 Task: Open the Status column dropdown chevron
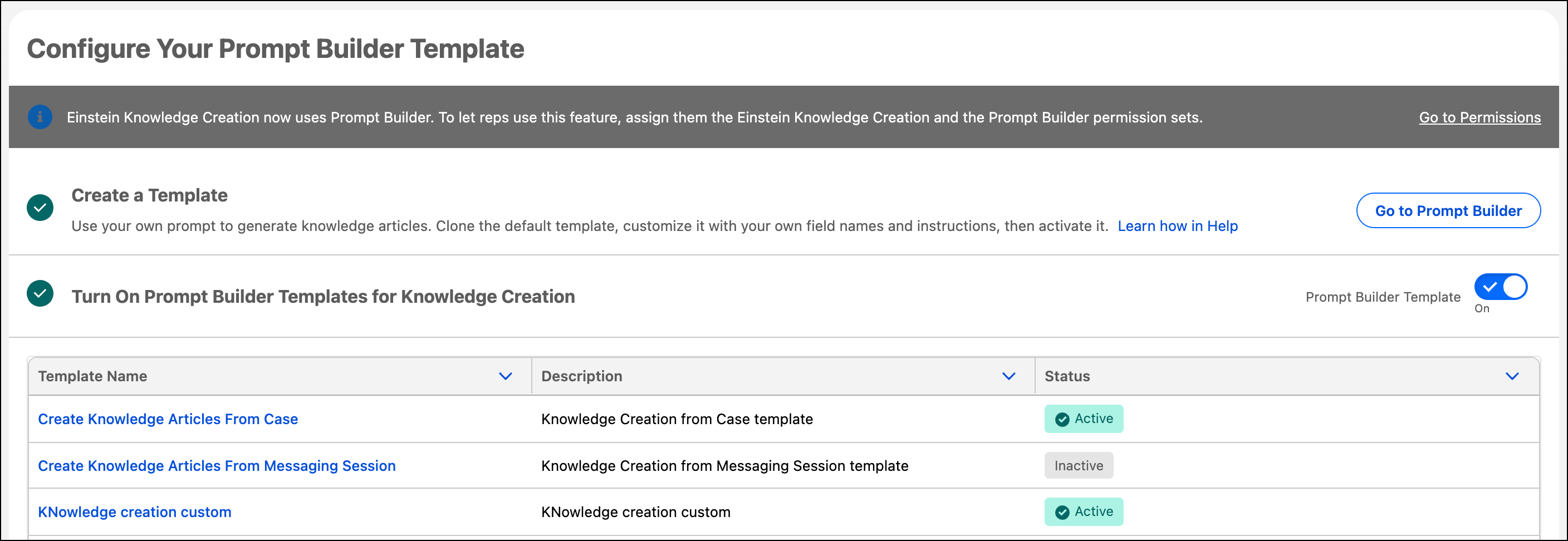click(1512, 376)
